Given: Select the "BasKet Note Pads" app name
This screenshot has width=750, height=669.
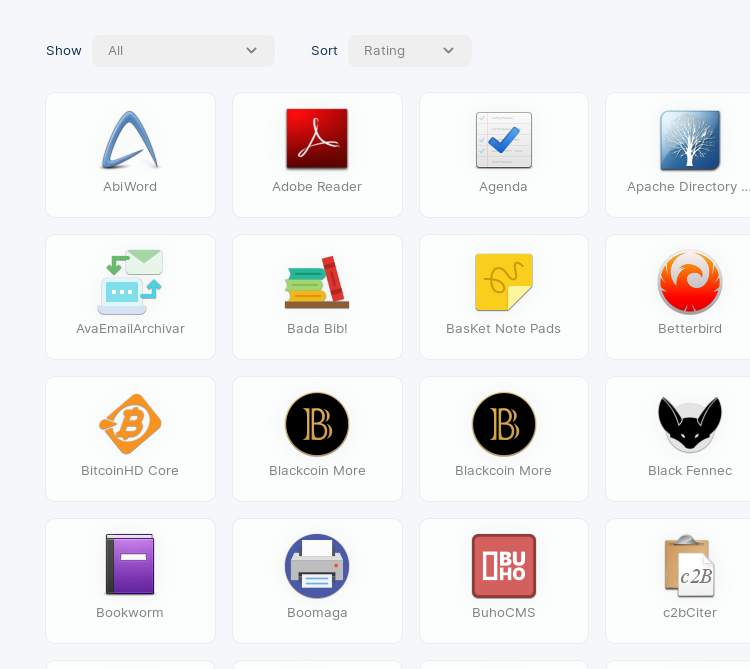Looking at the screenshot, I should [503, 329].
